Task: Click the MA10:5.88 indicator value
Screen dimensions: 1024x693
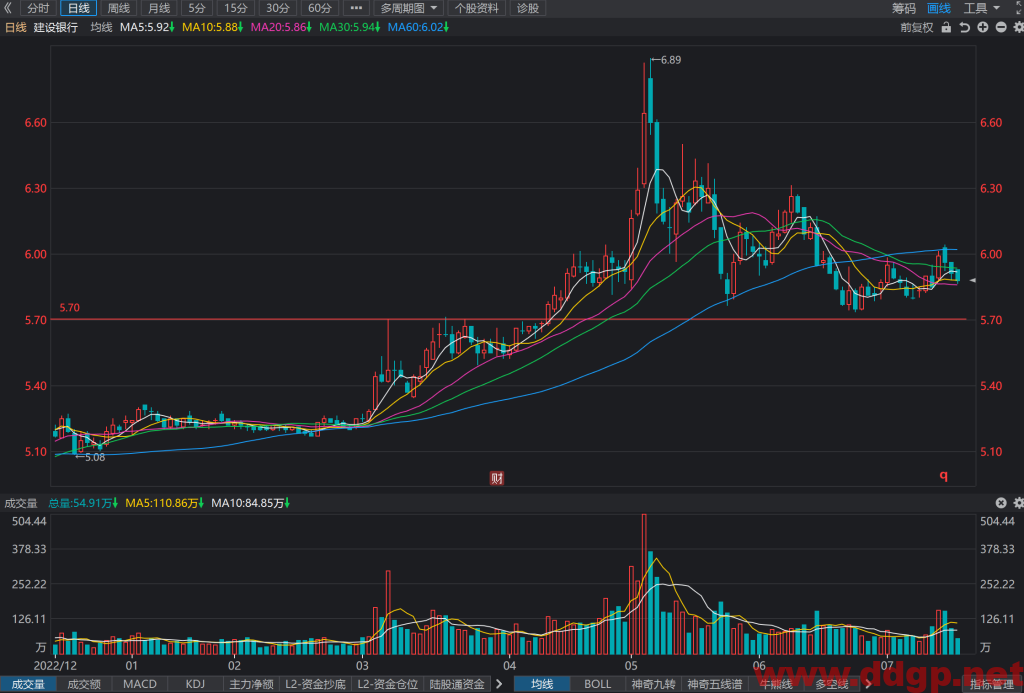Action: 212,27
